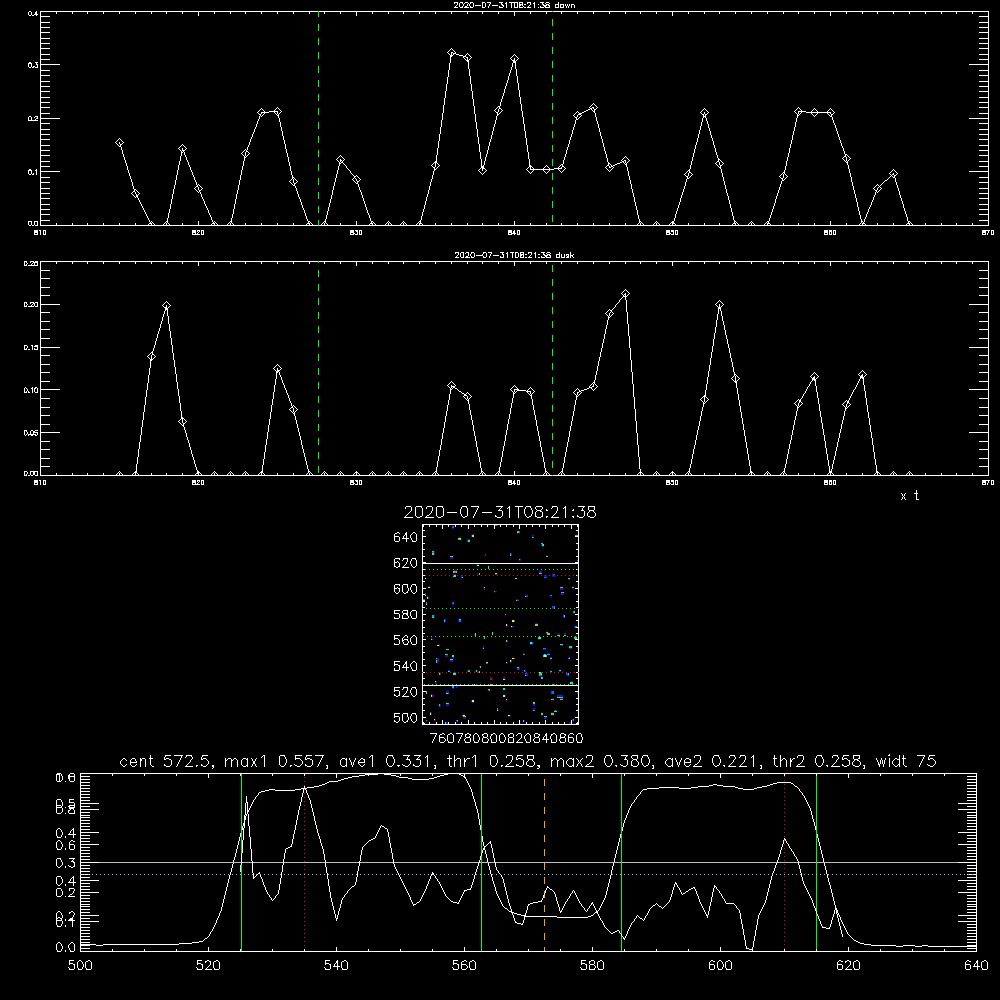The image size is (1000, 1000).
Task: Click the highest diamond marker in the dawn plot
Action: pos(452,53)
